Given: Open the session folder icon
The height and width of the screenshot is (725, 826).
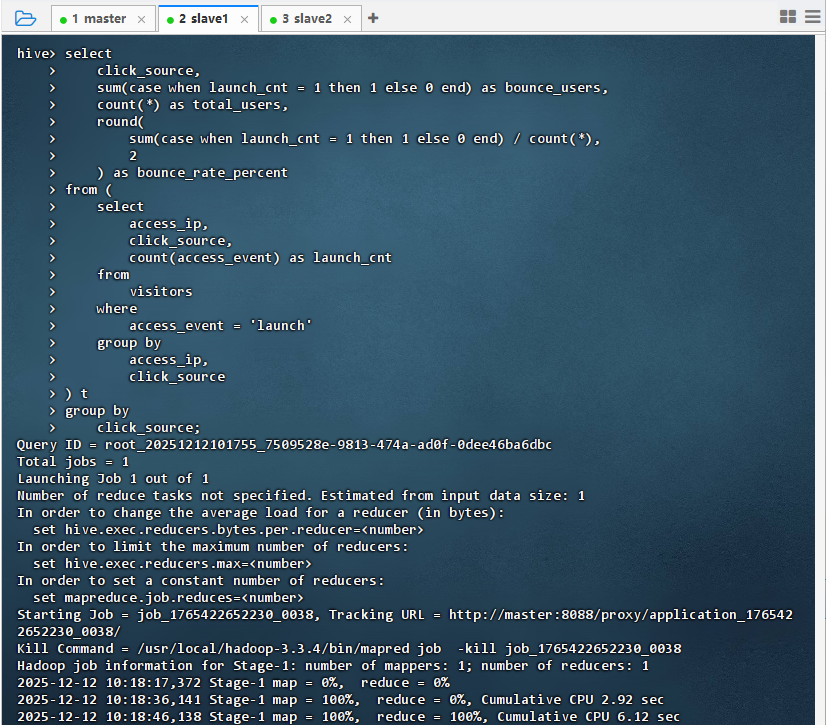Looking at the screenshot, I should pos(25,19).
